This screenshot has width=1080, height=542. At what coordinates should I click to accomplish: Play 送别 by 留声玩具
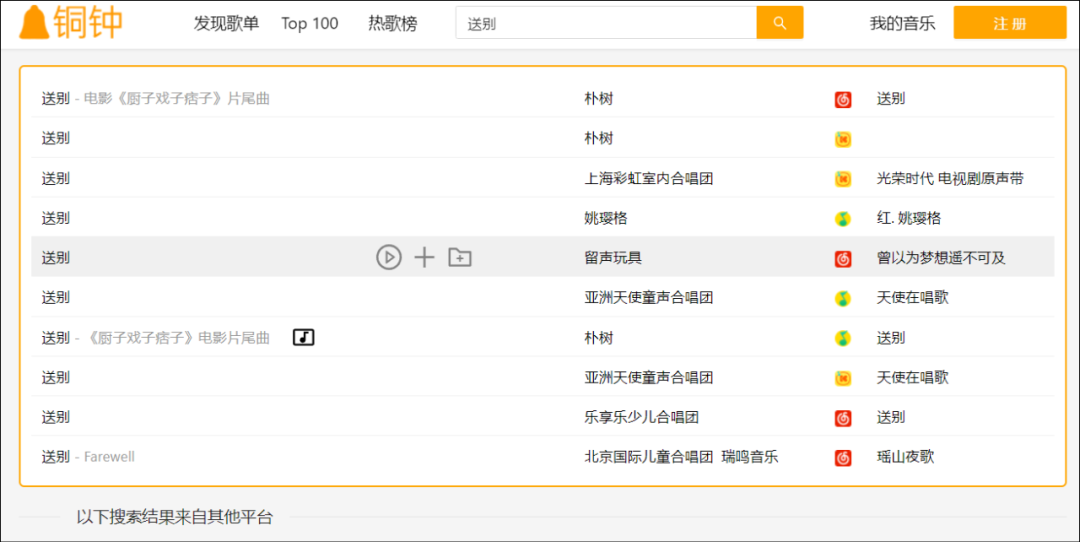tap(388, 258)
